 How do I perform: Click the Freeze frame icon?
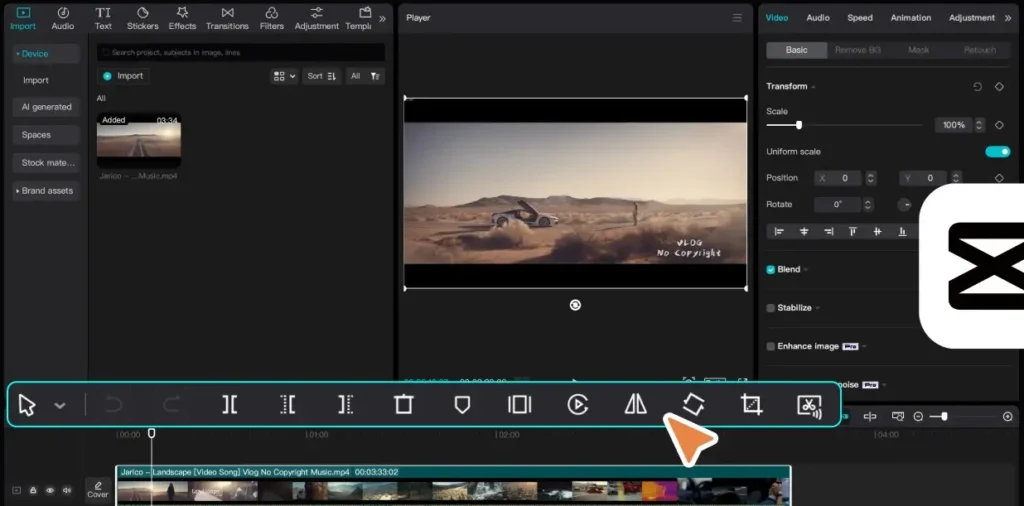point(520,405)
